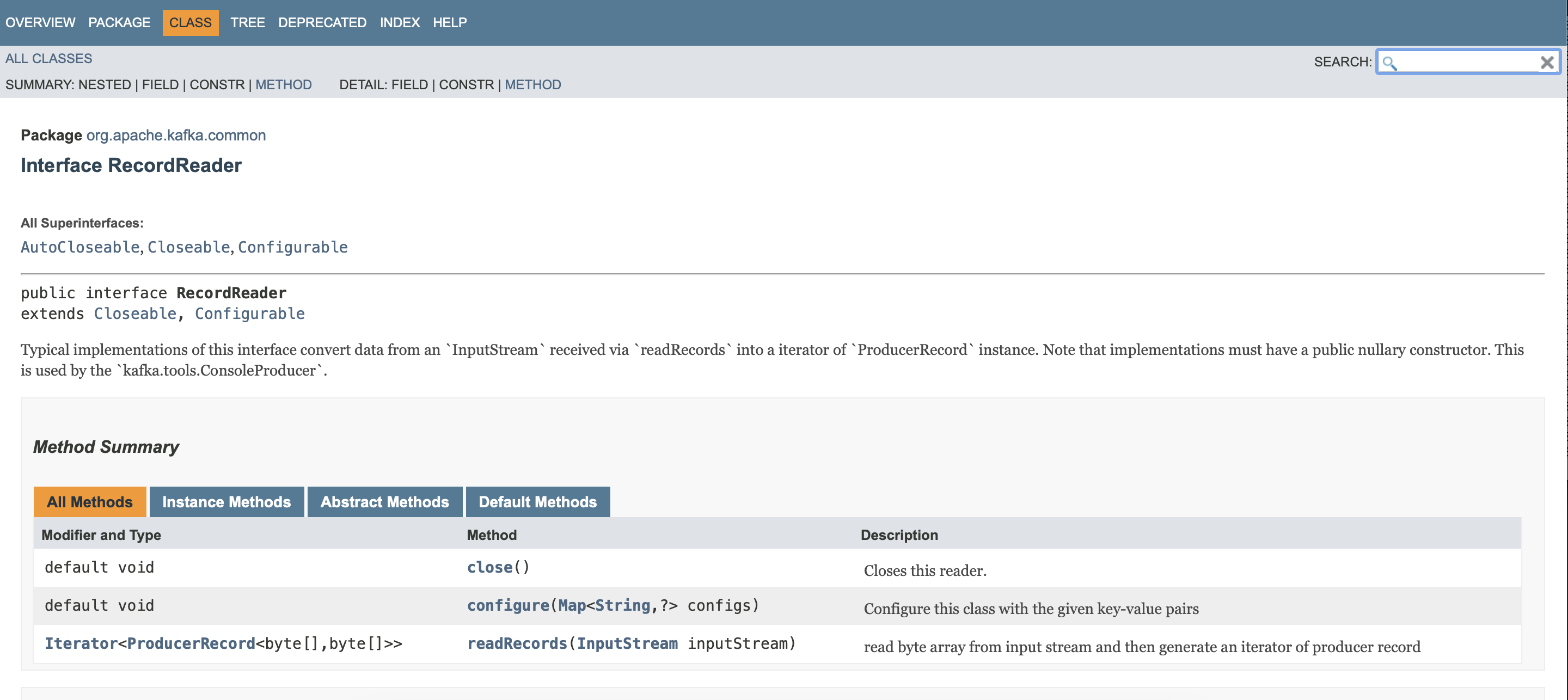Go to the Package nav item
Image resolution: width=1568 pixels, height=700 pixels.
(x=119, y=22)
